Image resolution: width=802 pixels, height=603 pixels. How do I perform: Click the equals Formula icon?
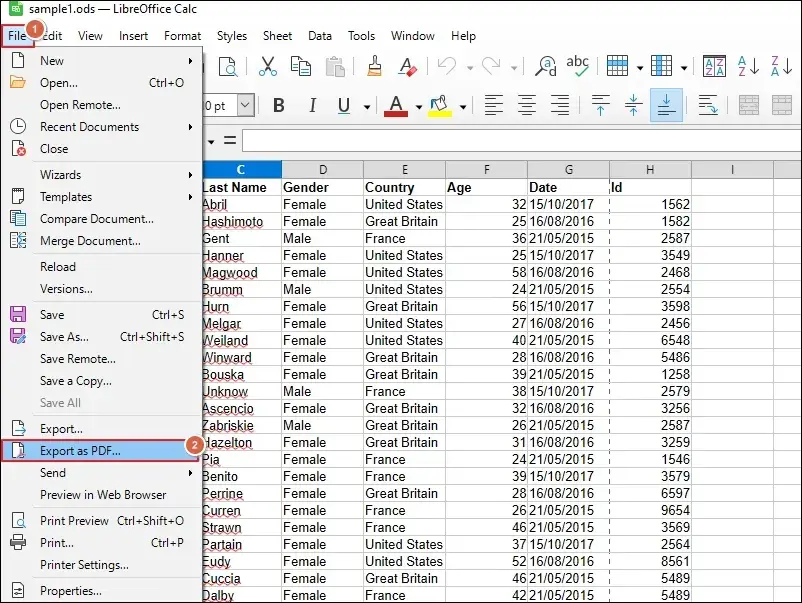(230, 141)
